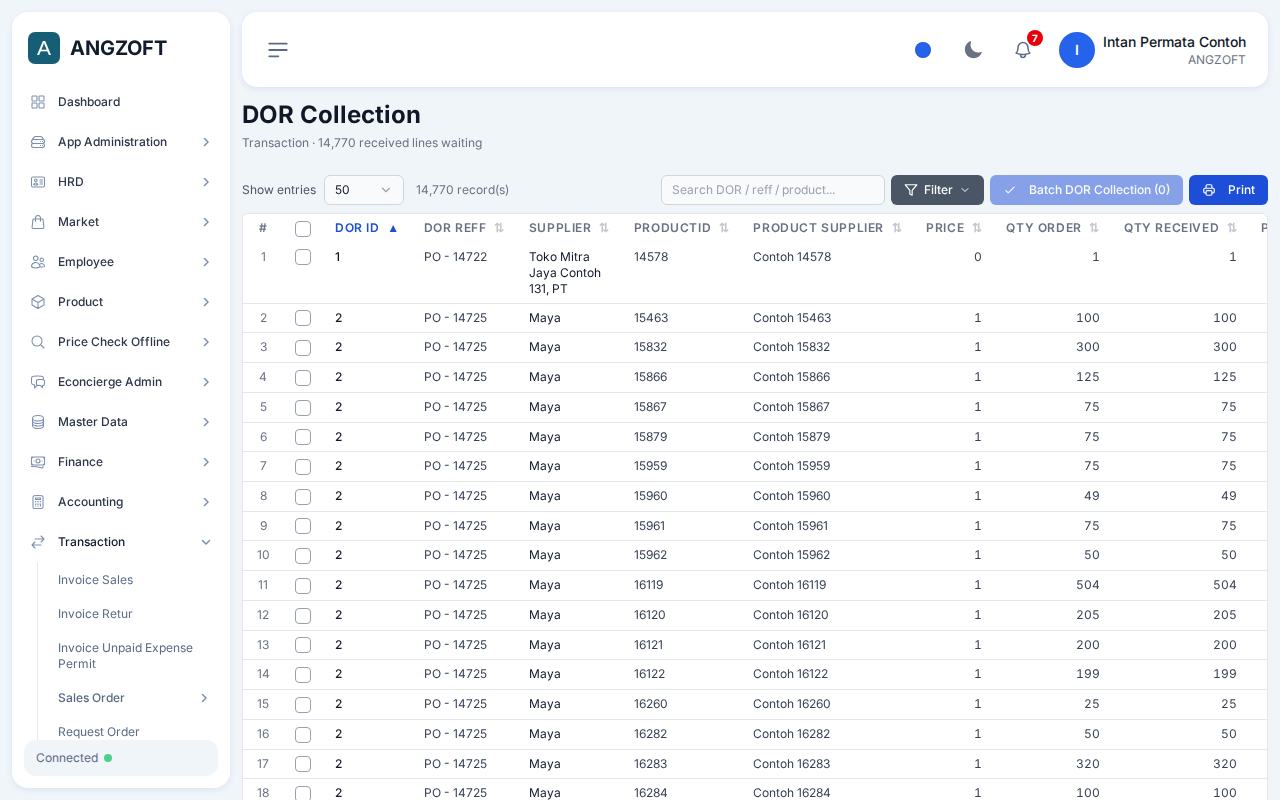Open the Invoice Sales menu item
This screenshot has height=800, width=1280.
pos(95,580)
